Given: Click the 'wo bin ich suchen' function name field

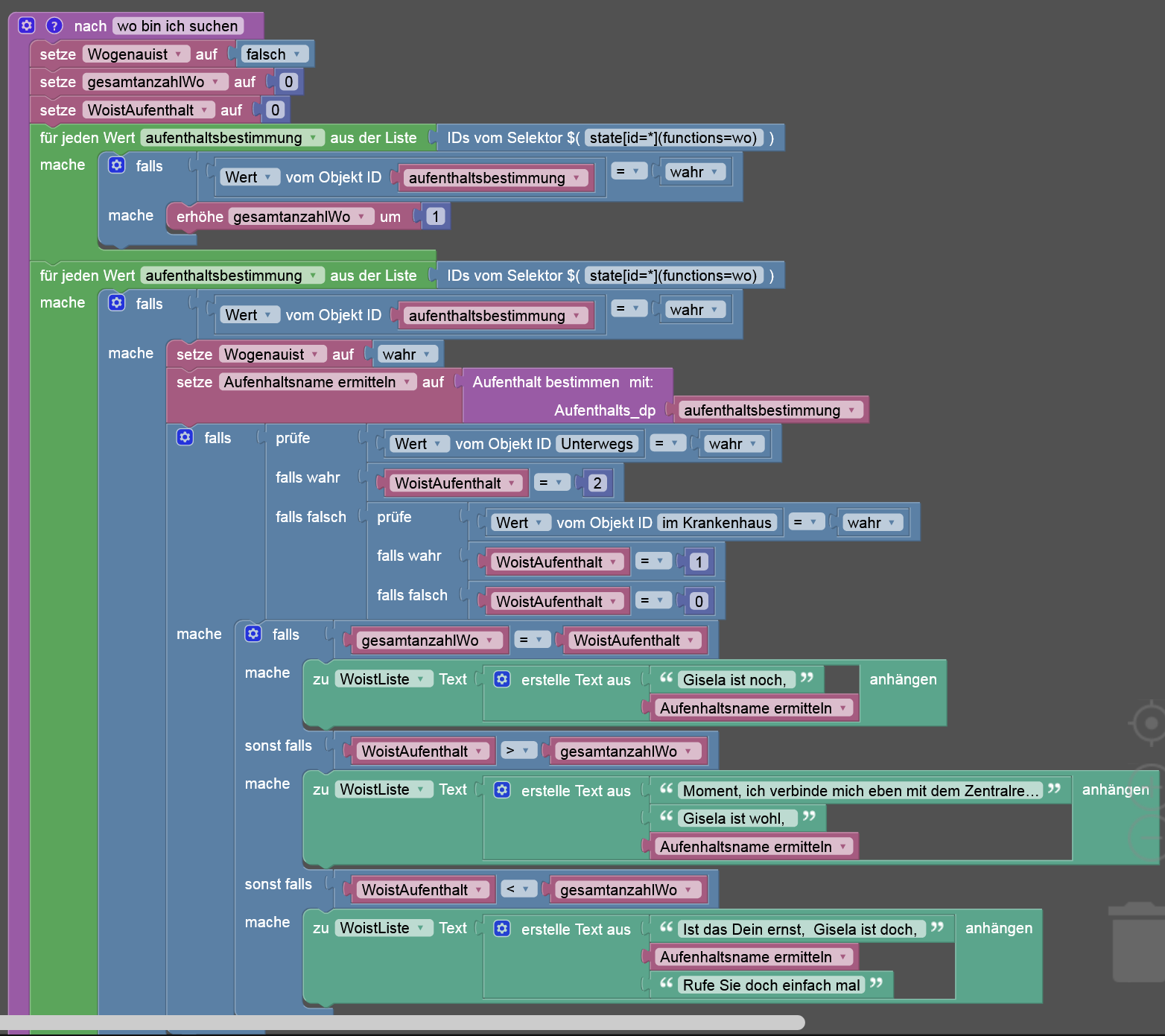Looking at the screenshot, I should tap(178, 25).
